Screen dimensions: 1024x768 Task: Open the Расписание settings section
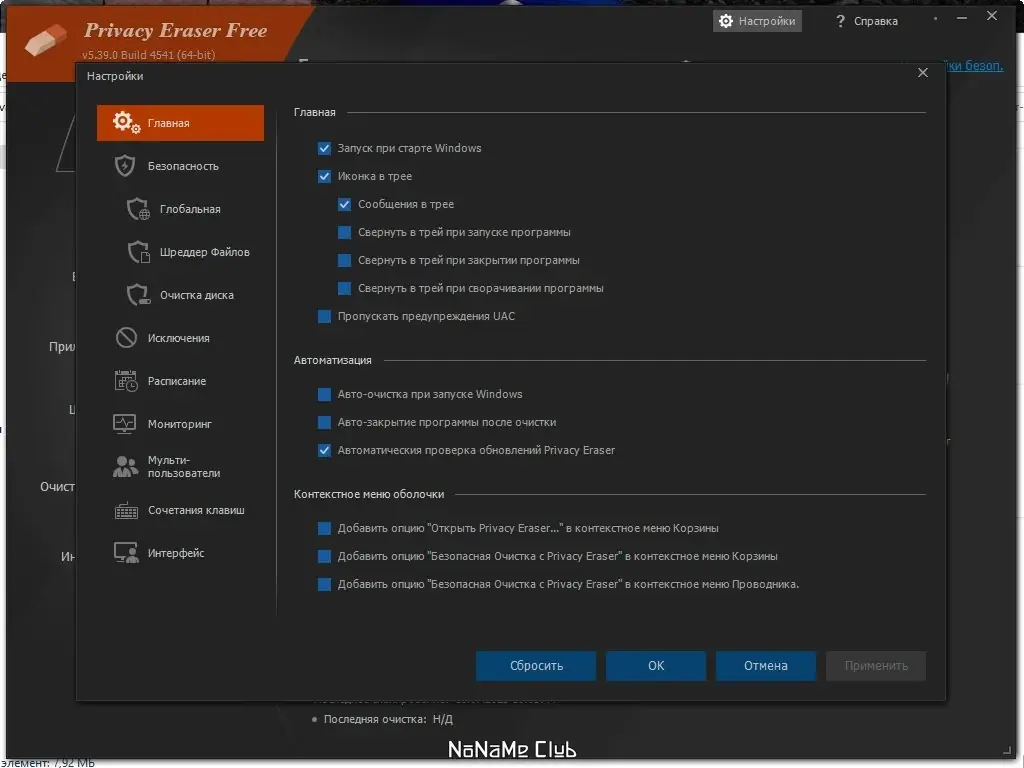coord(180,381)
